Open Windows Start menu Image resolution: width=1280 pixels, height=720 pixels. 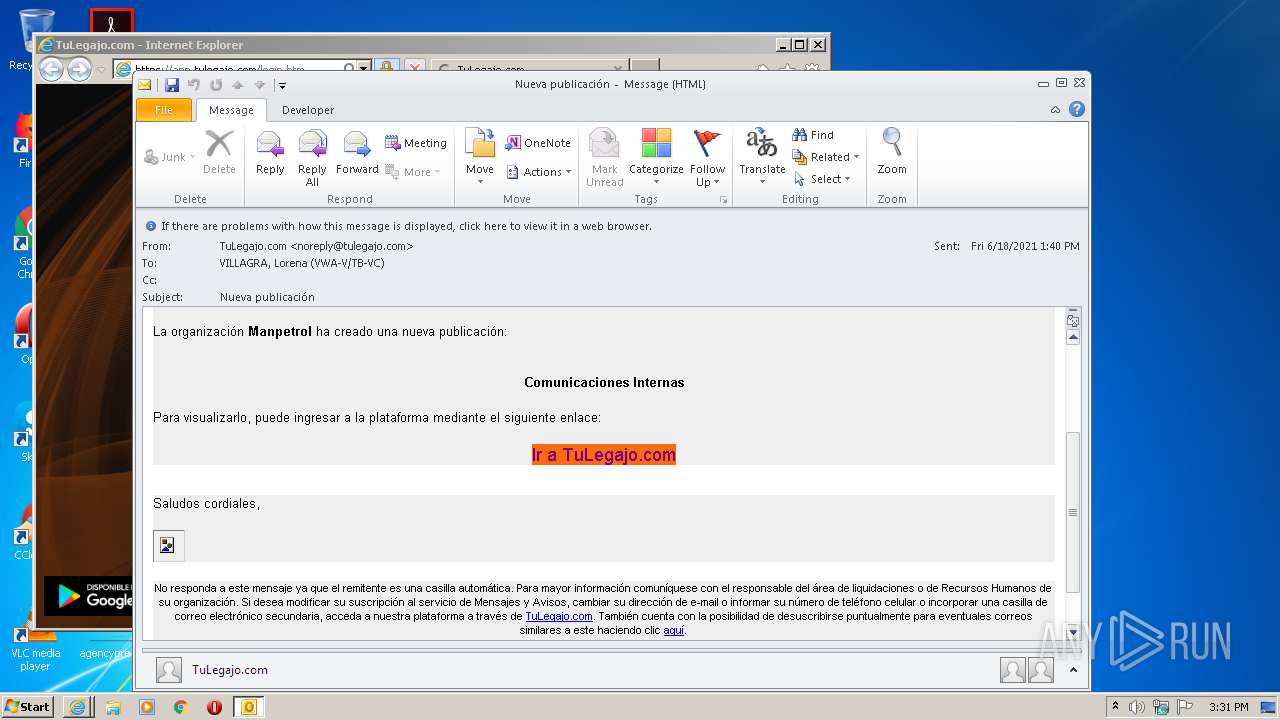(x=27, y=706)
